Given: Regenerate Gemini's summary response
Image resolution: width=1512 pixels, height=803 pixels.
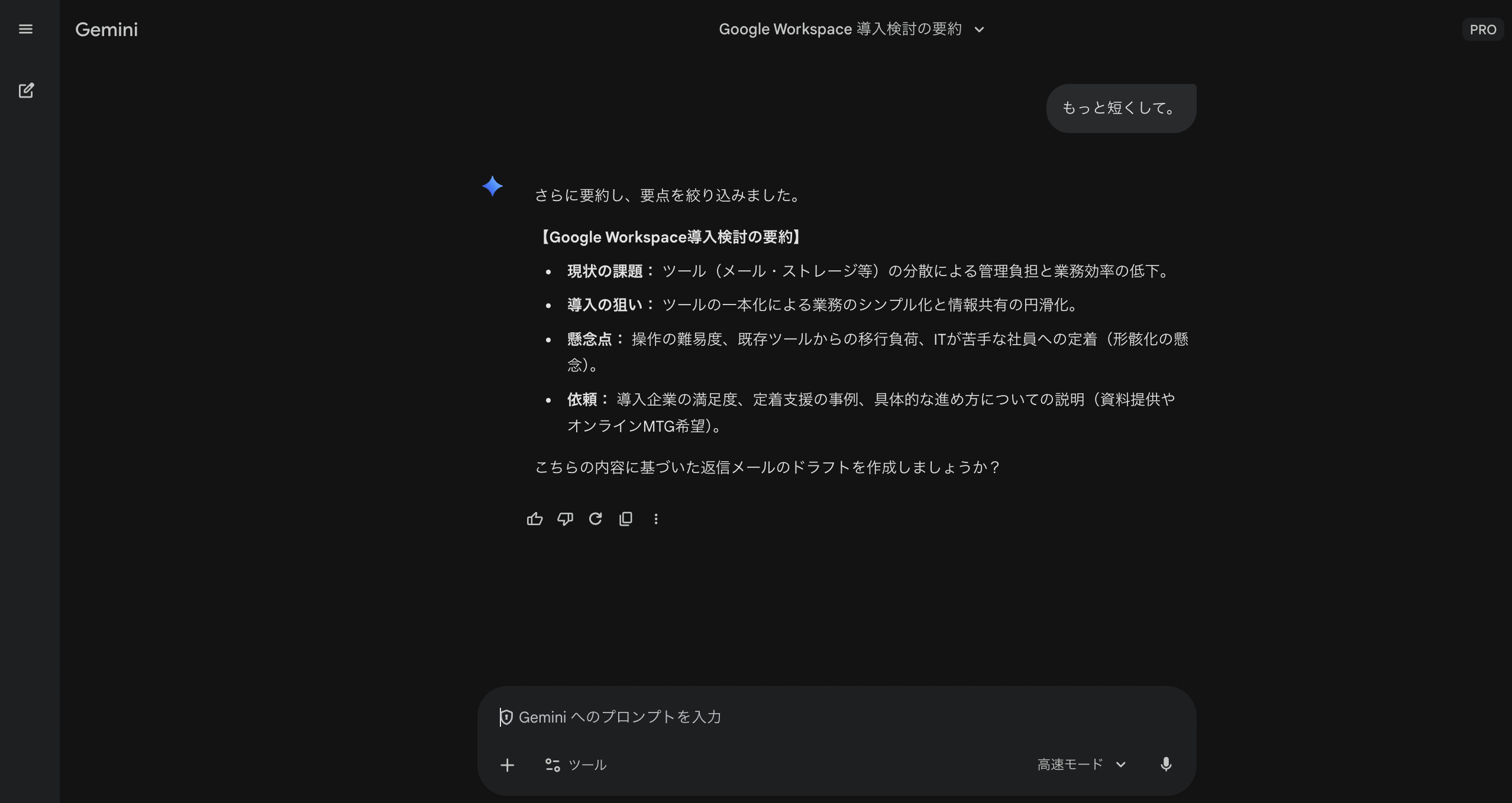Looking at the screenshot, I should [x=595, y=518].
